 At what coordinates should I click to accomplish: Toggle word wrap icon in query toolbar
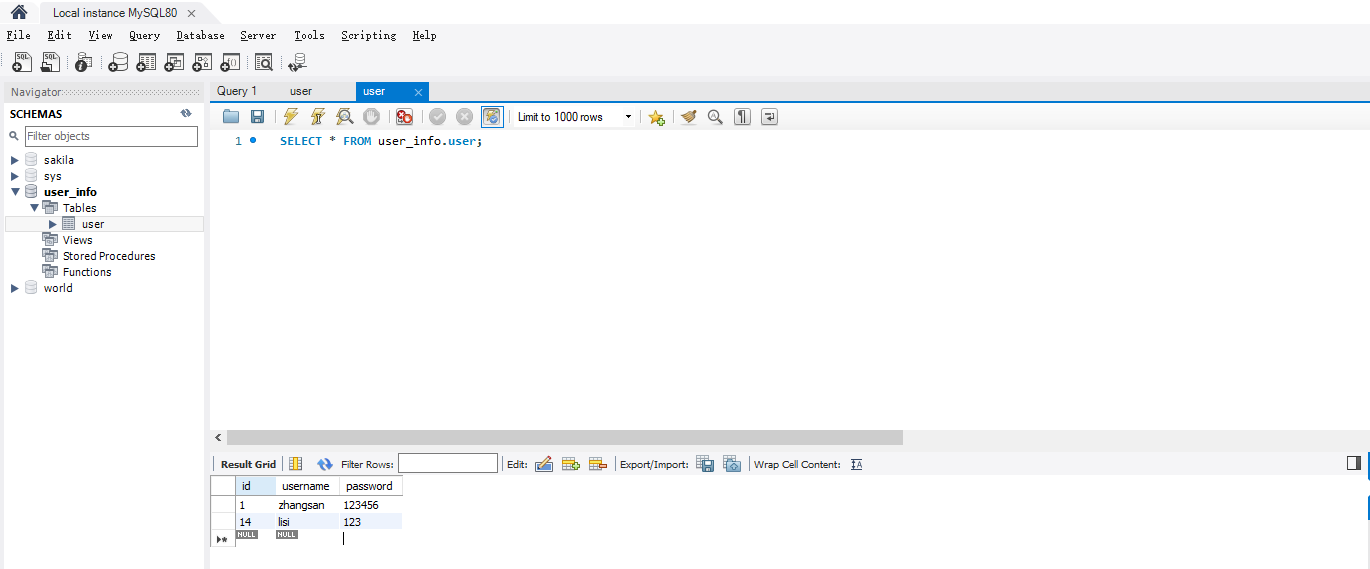click(x=769, y=117)
